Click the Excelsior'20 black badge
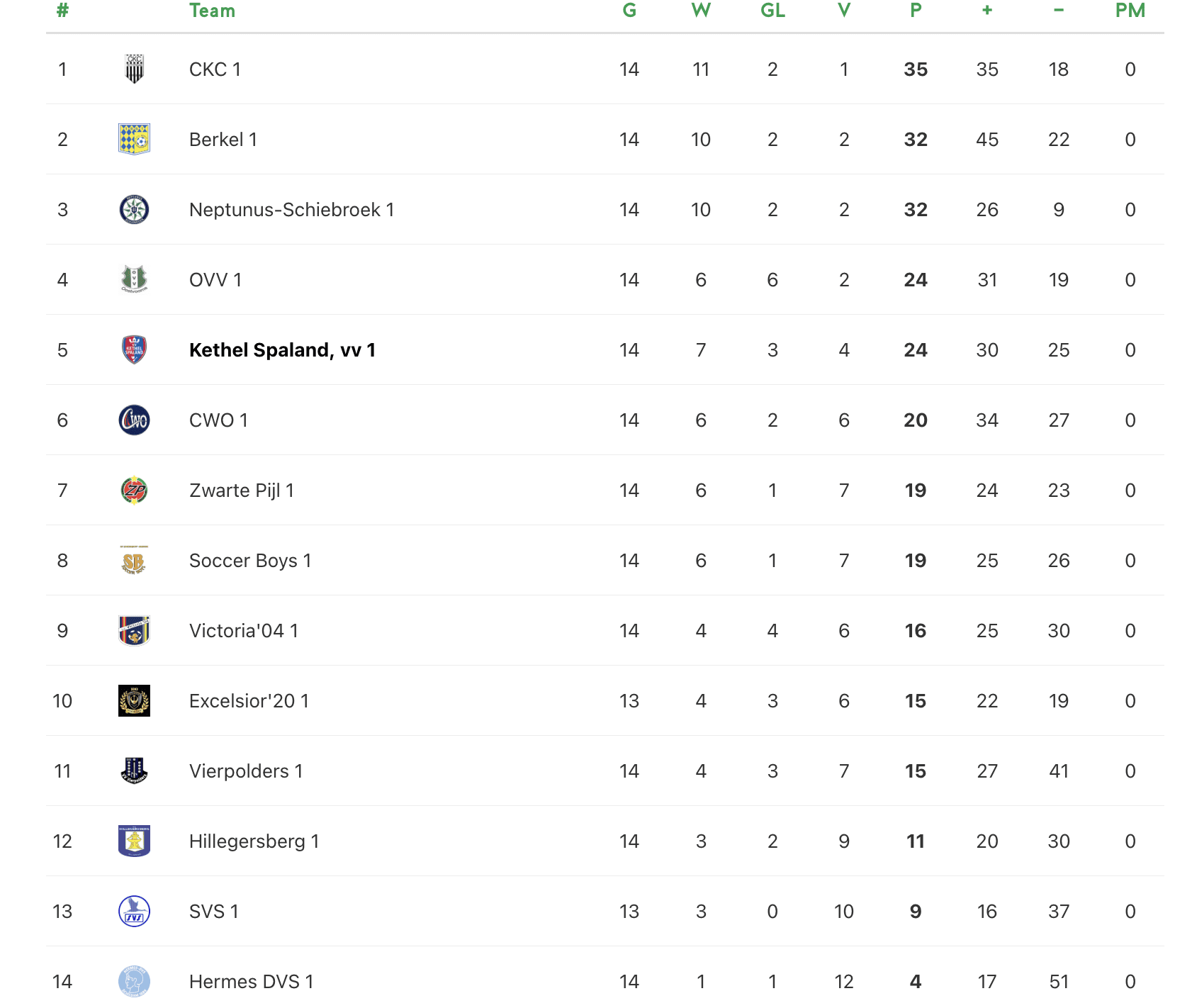This screenshot has height=1008, width=1192. 134,700
